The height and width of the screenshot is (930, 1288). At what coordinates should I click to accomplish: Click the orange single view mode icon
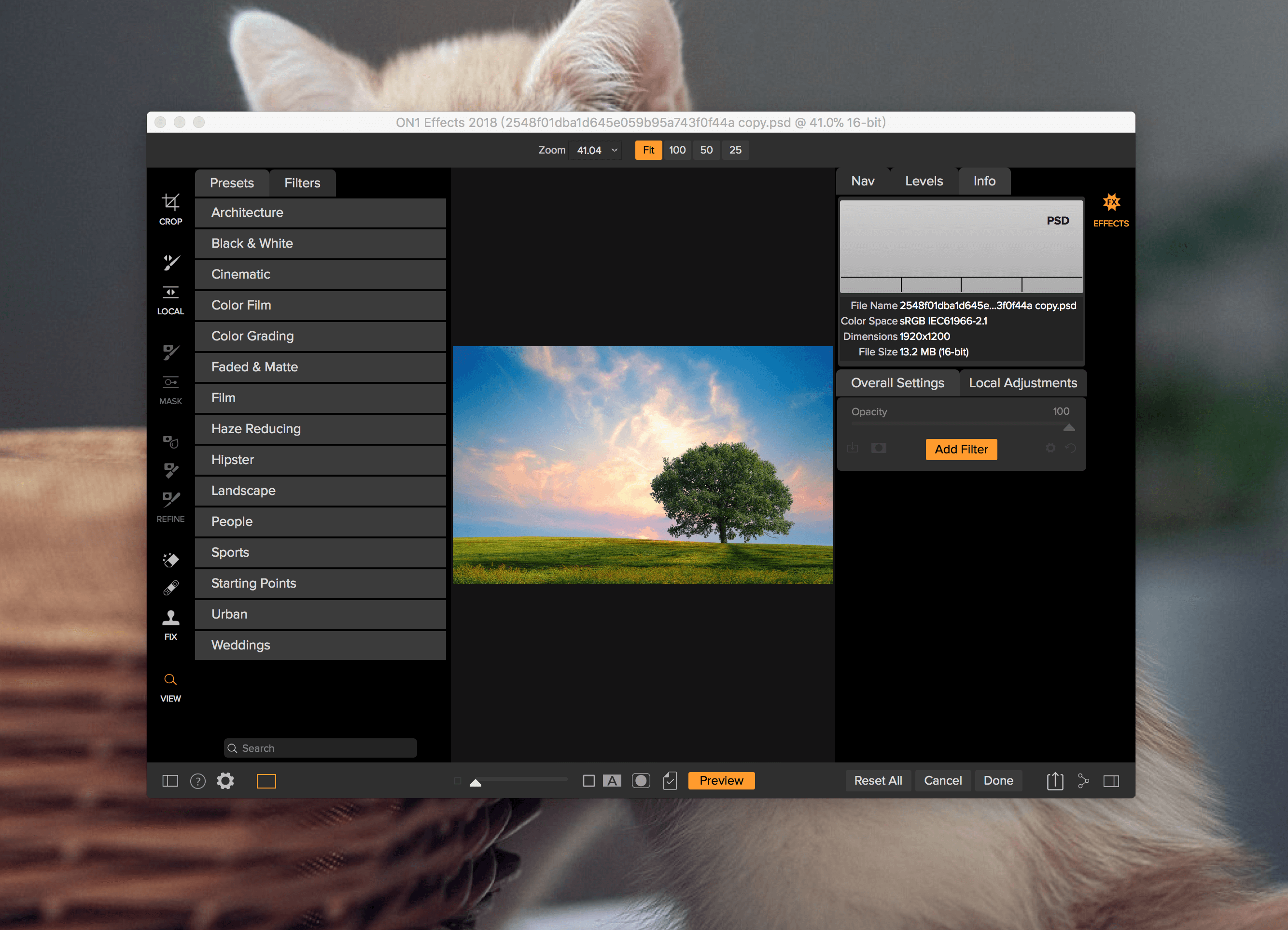(x=266, y=782)
